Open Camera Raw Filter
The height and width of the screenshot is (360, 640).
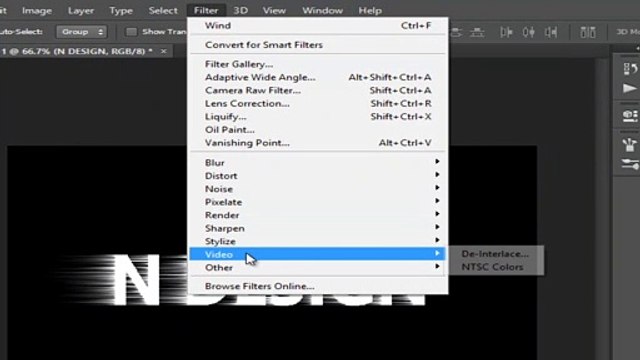click(x=318, y=91)
